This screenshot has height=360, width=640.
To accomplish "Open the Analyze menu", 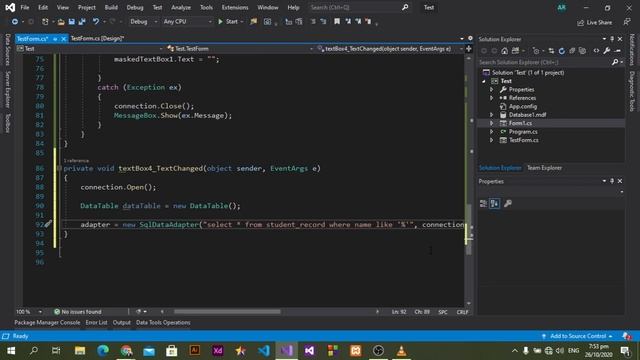I will [181, 7].
